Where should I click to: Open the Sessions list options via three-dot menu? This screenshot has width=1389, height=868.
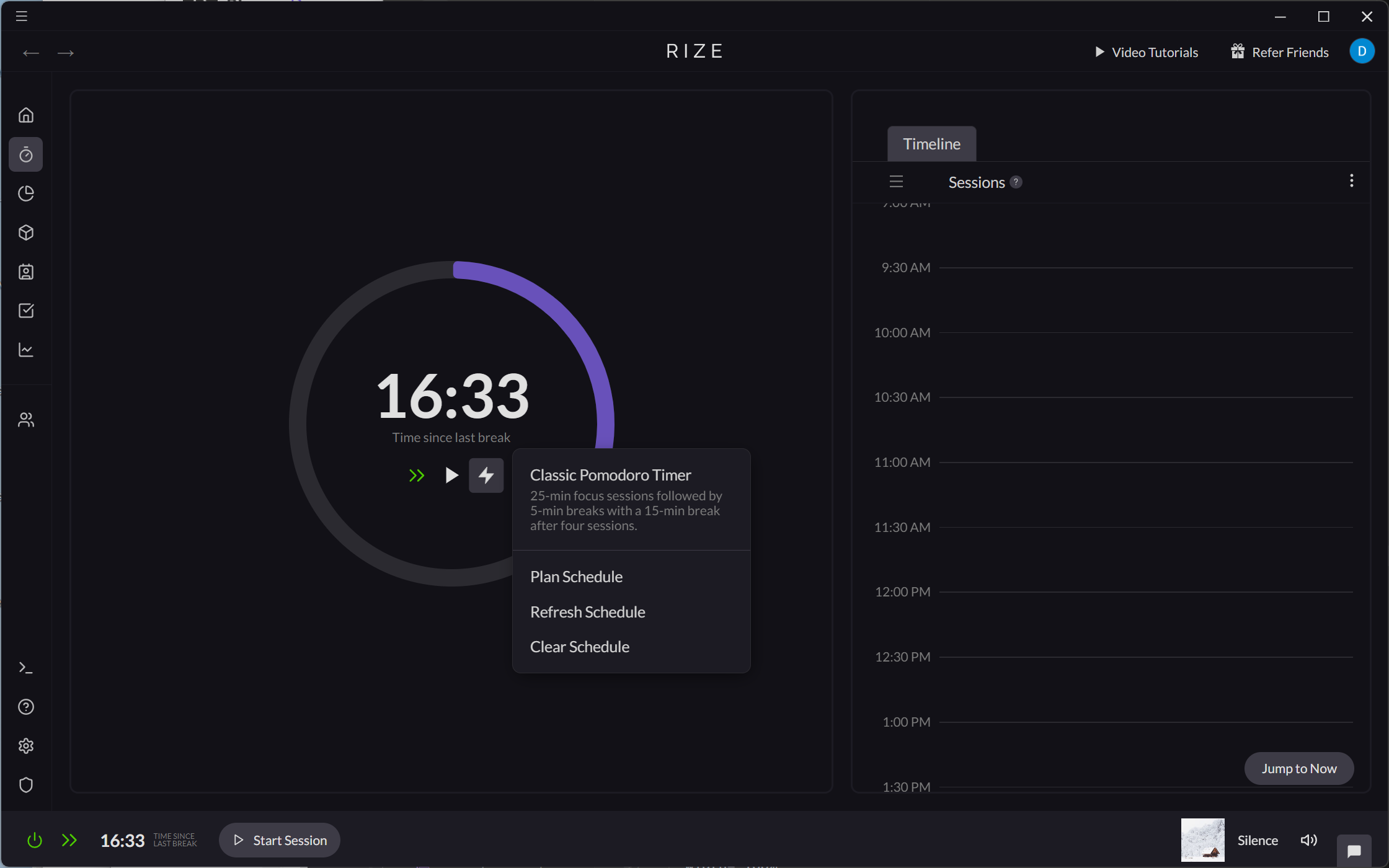[1351, 180]
